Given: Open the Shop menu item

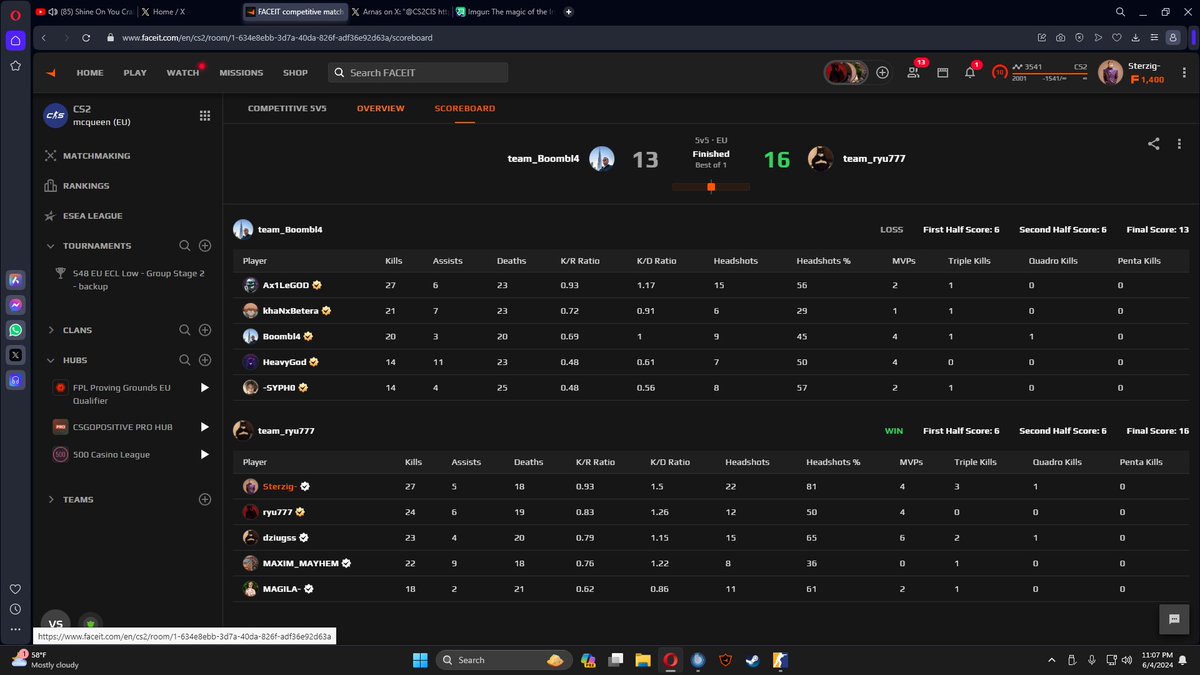Looking at the screenshot, I should point(295,73).
